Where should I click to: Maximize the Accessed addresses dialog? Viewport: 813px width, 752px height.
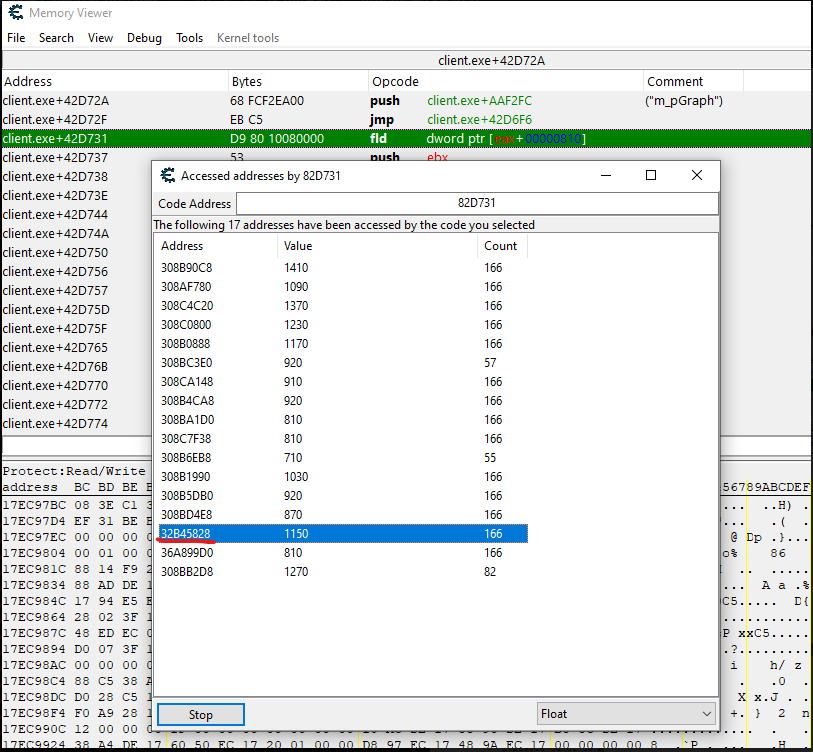click(x=651, y=175)
